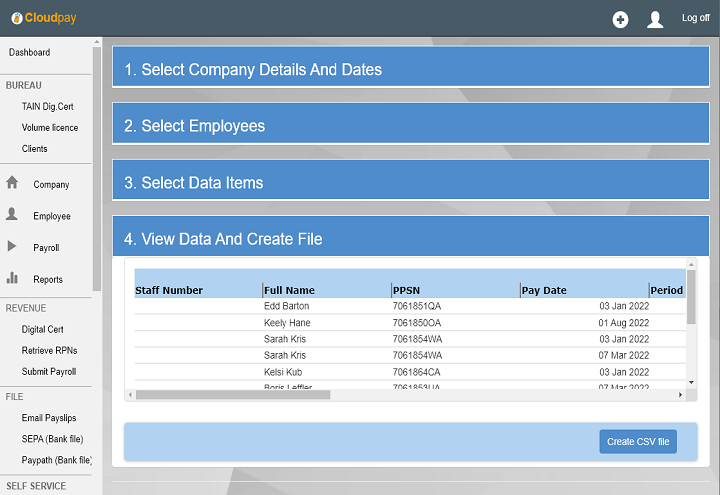Click the Payroll play arrow icon
720x495 pixels.
[x=13, y=247]
